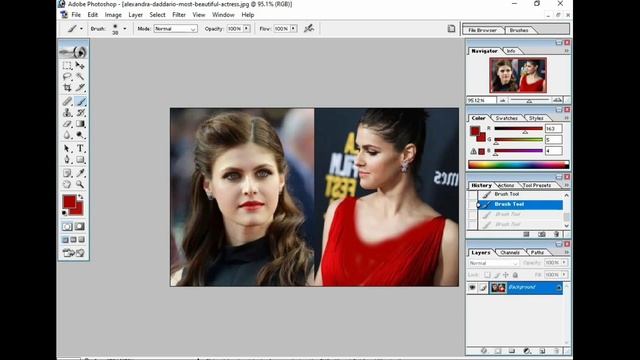Image resolution: width=640 pixels, height=360 pixels.
Task: Select the Magic Wand tool
Action: pyautogui.click(x=80, y=77)
